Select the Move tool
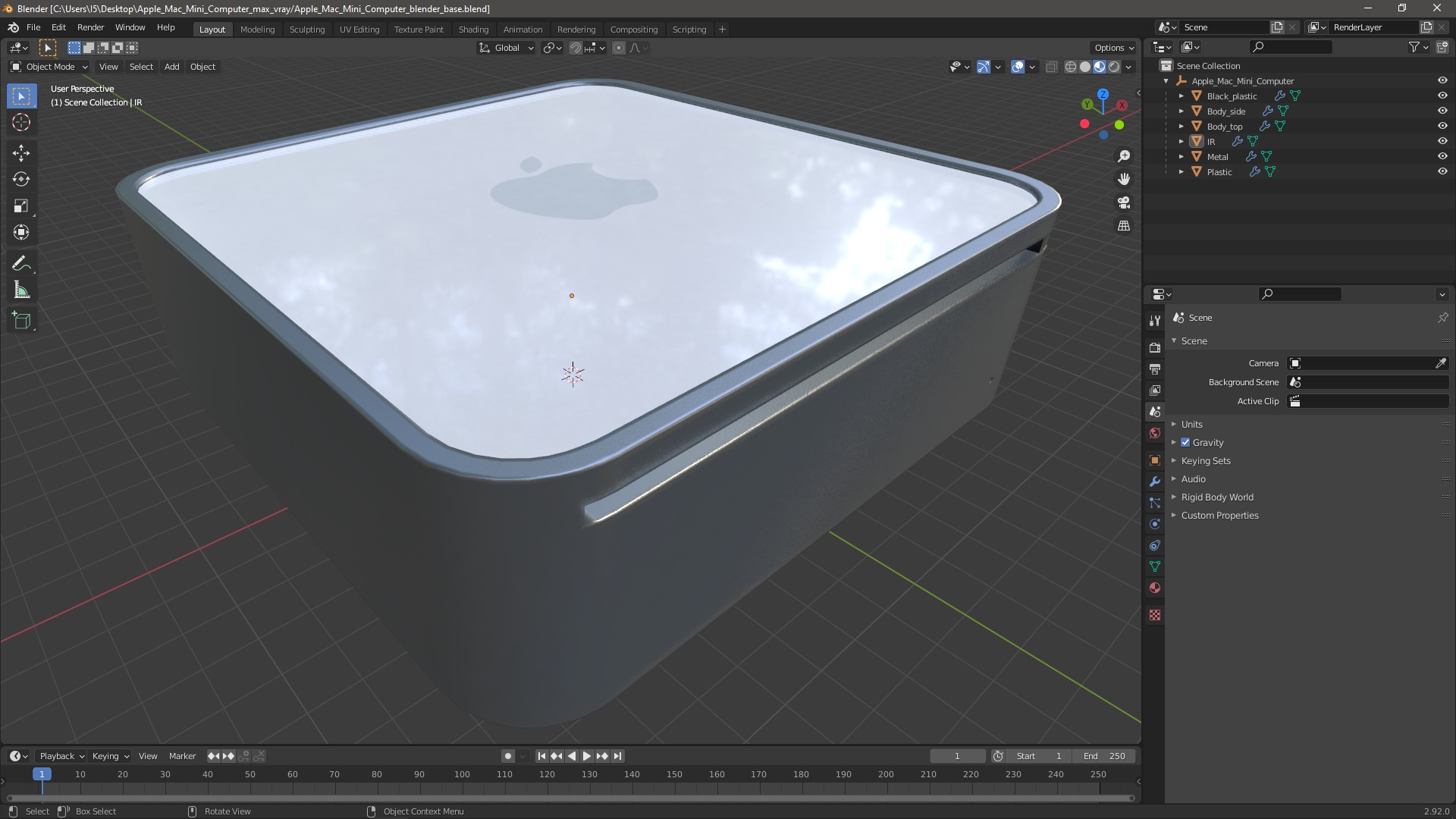Image resolution: width=1456 pixels, height=819 pixels. coord(21,152)
